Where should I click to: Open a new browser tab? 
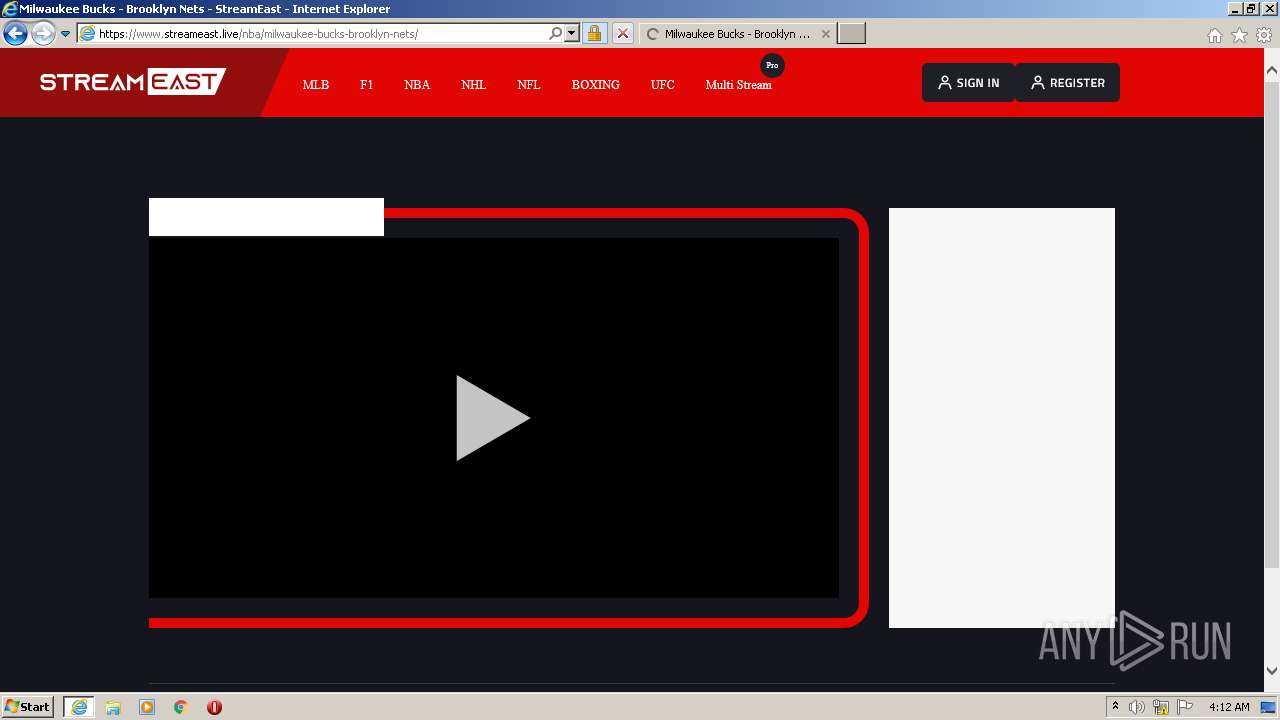tap(851, 33)
